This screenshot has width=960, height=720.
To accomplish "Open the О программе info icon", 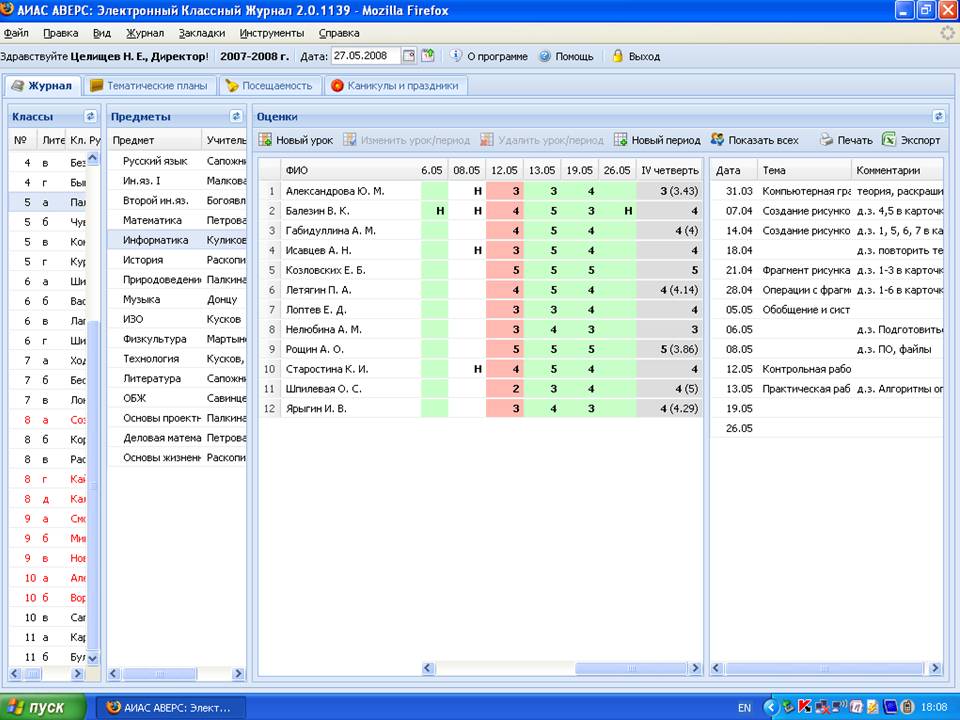I will click(456, 56).
